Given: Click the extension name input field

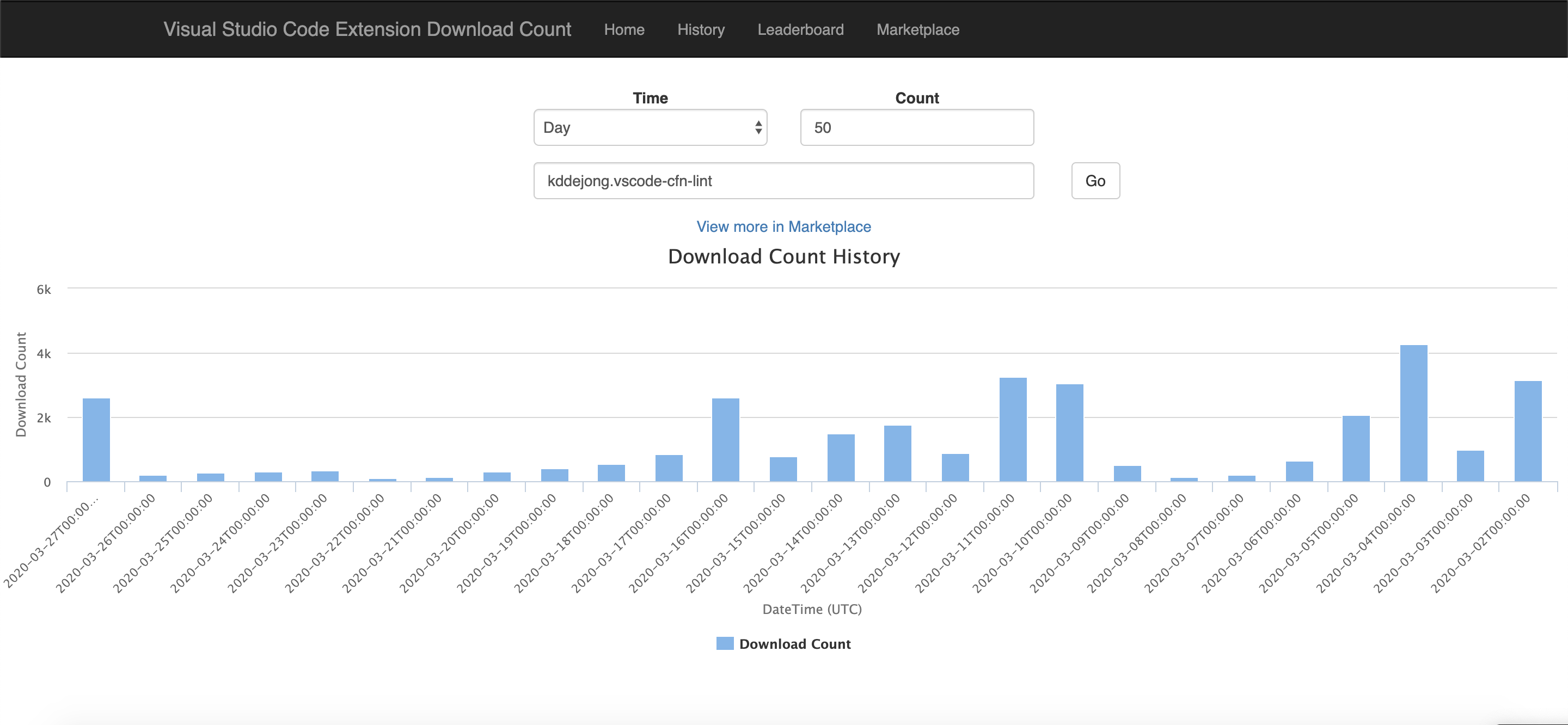Looking at the screenshot, I should 783,181.
